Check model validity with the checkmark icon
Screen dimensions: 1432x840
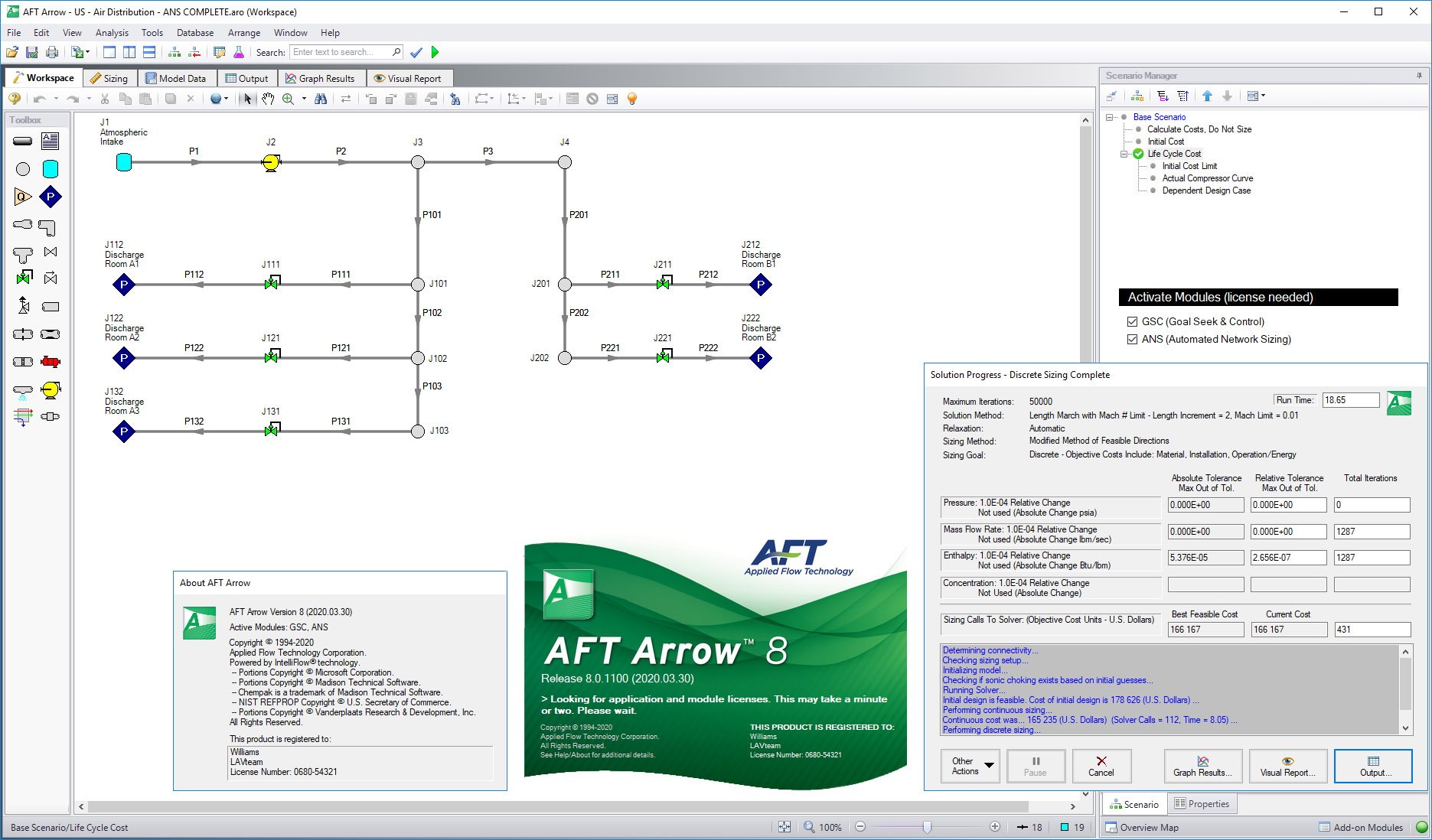click(416, 51)
